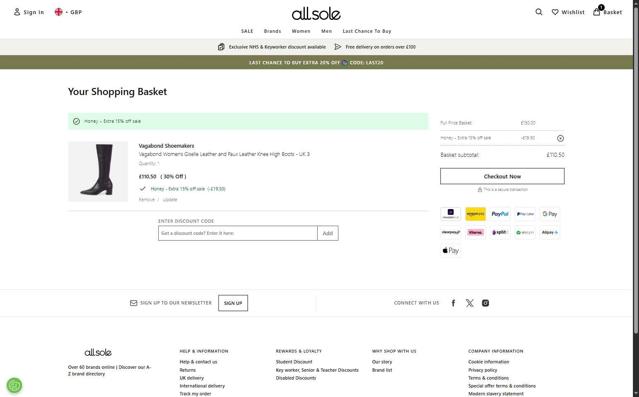Remove the boots from the basket
Viewport: 639px width, 397px height.
pyautogui.click(x=147, y=199)
